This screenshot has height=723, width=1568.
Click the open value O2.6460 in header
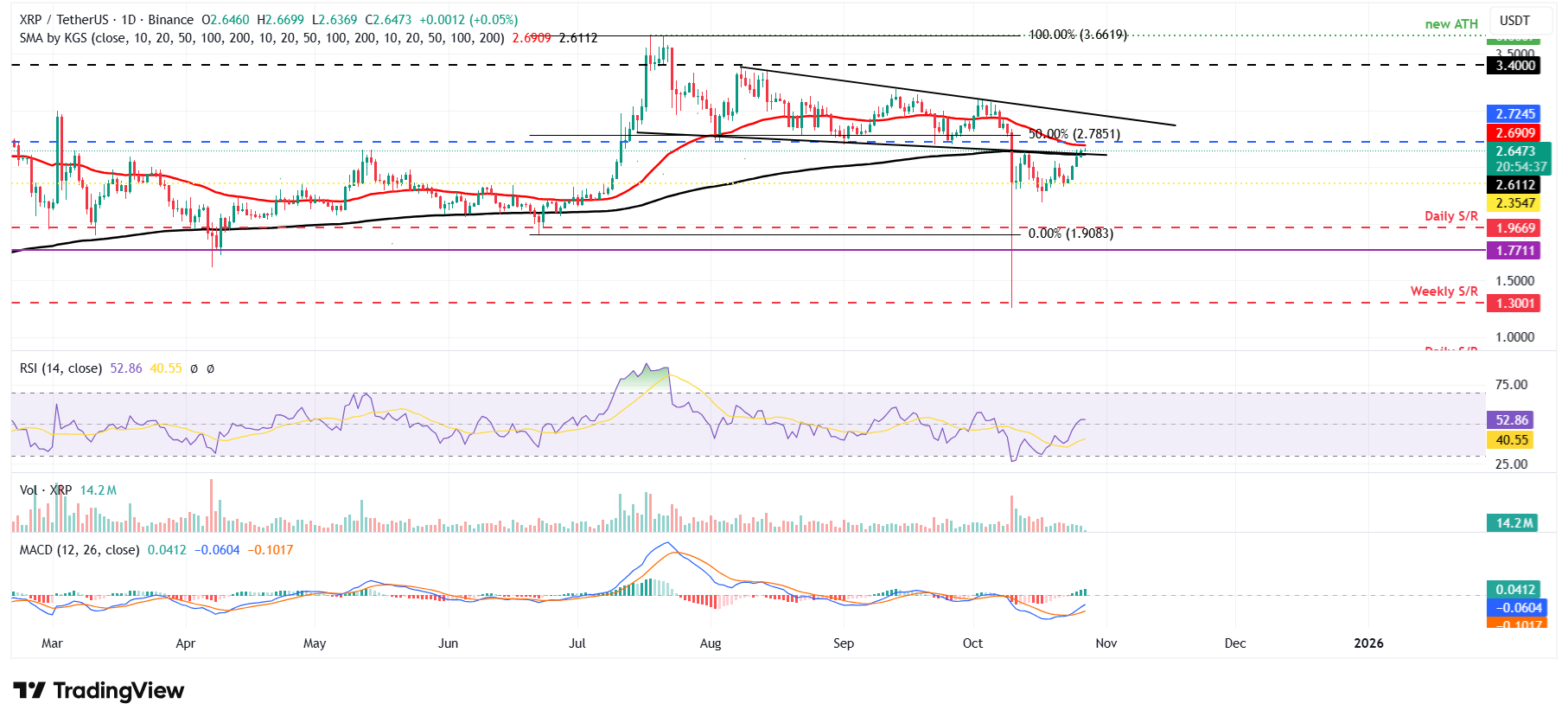[x=226, y=20]
